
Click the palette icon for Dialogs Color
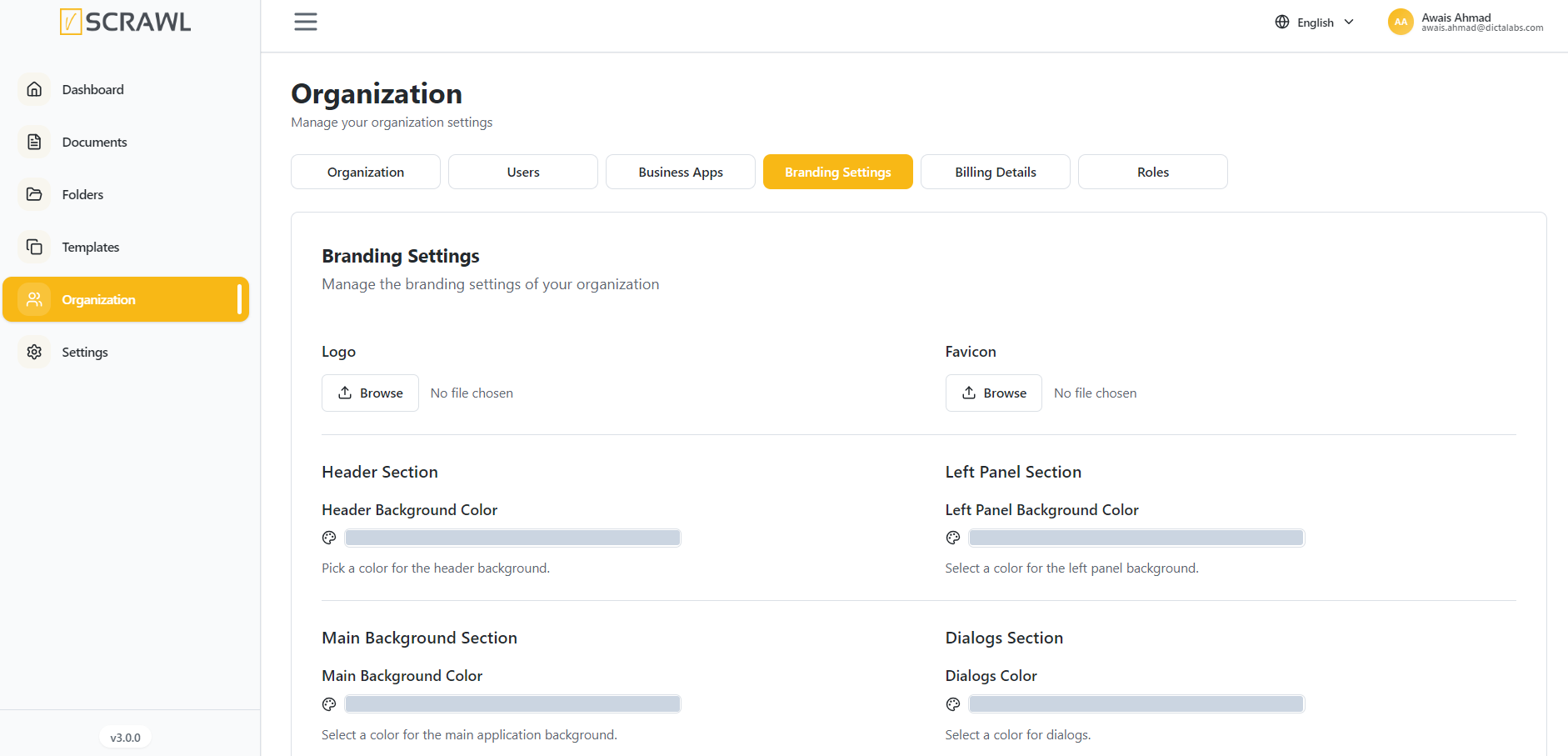coord(953,704)
